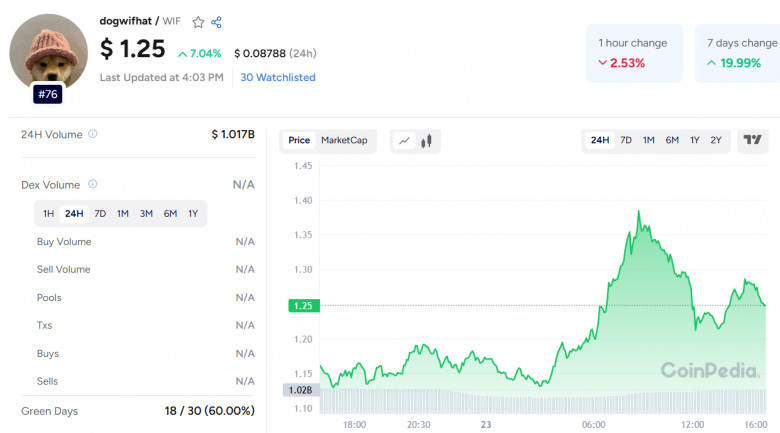Screen dimensions: 780x433
Task: Click the 2.53% hourly change value
Action: (x=622, y=63)
